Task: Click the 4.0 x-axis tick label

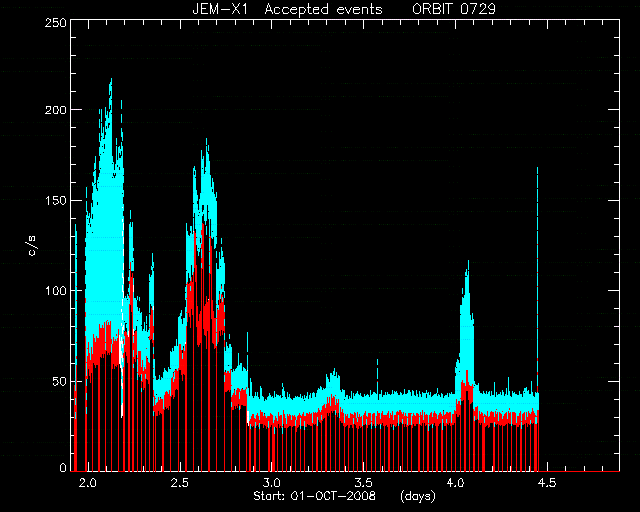Action: 455,483
